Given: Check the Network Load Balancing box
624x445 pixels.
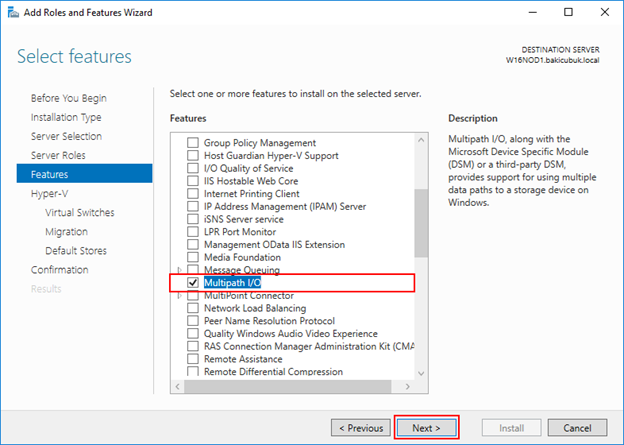Looking at the screenshot, I should click(193, 308).
